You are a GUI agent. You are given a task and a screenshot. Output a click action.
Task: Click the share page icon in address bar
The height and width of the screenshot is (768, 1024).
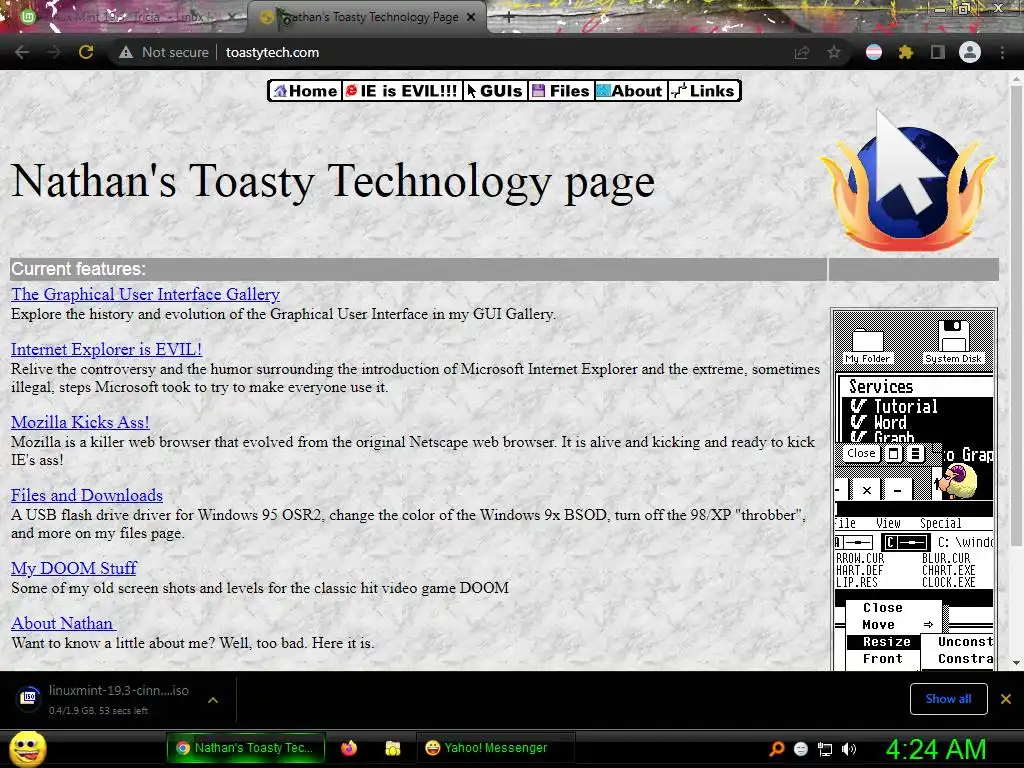pyautogui.click(x=801, y=52)
